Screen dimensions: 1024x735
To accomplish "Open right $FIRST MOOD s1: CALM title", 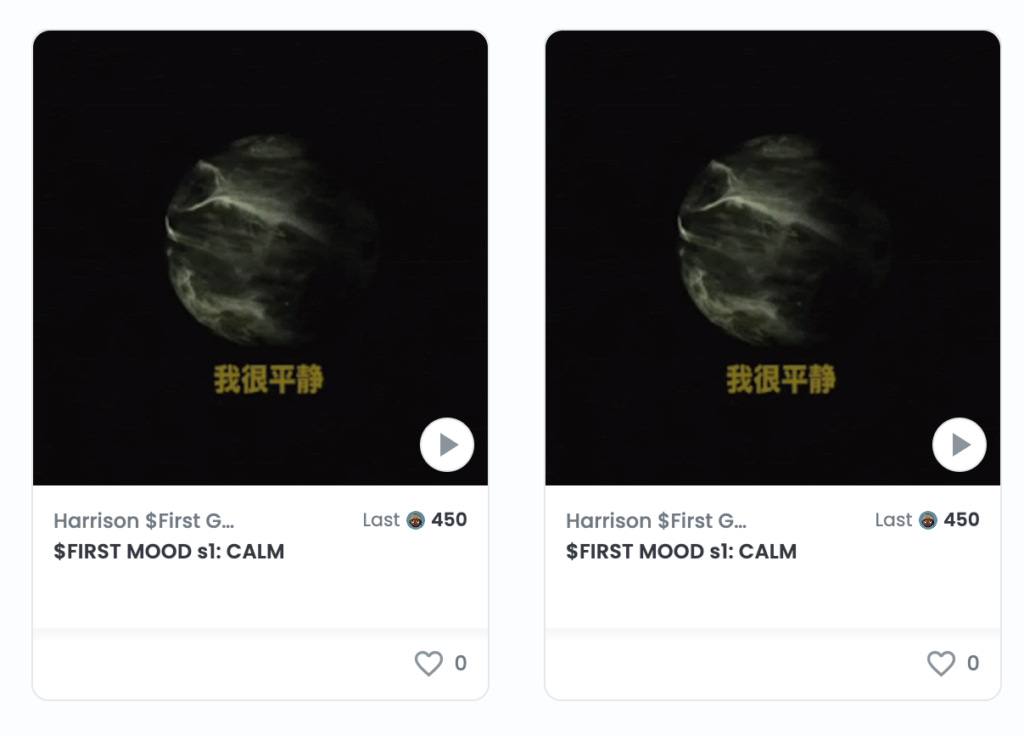I will [681, 551].
